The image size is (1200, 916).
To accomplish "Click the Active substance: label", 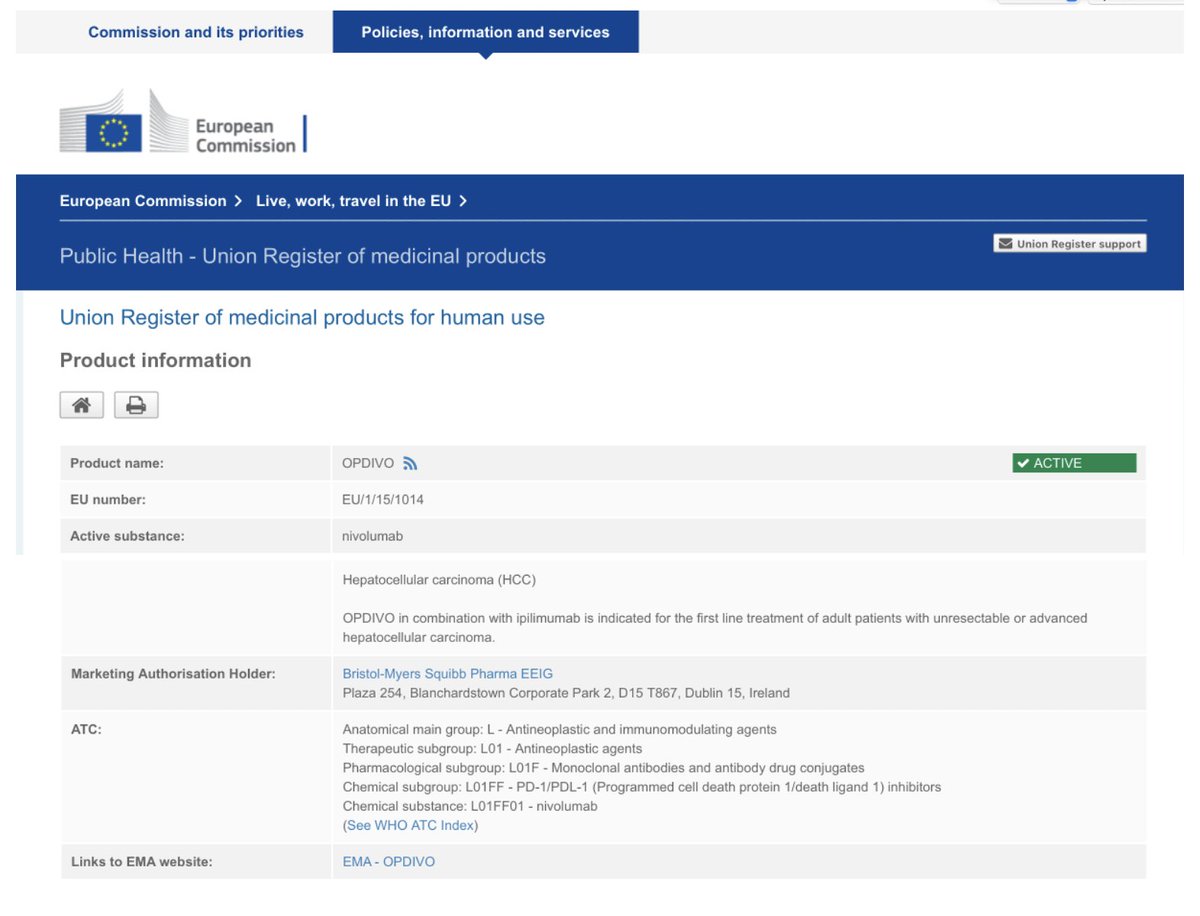I will click(127, 536).
